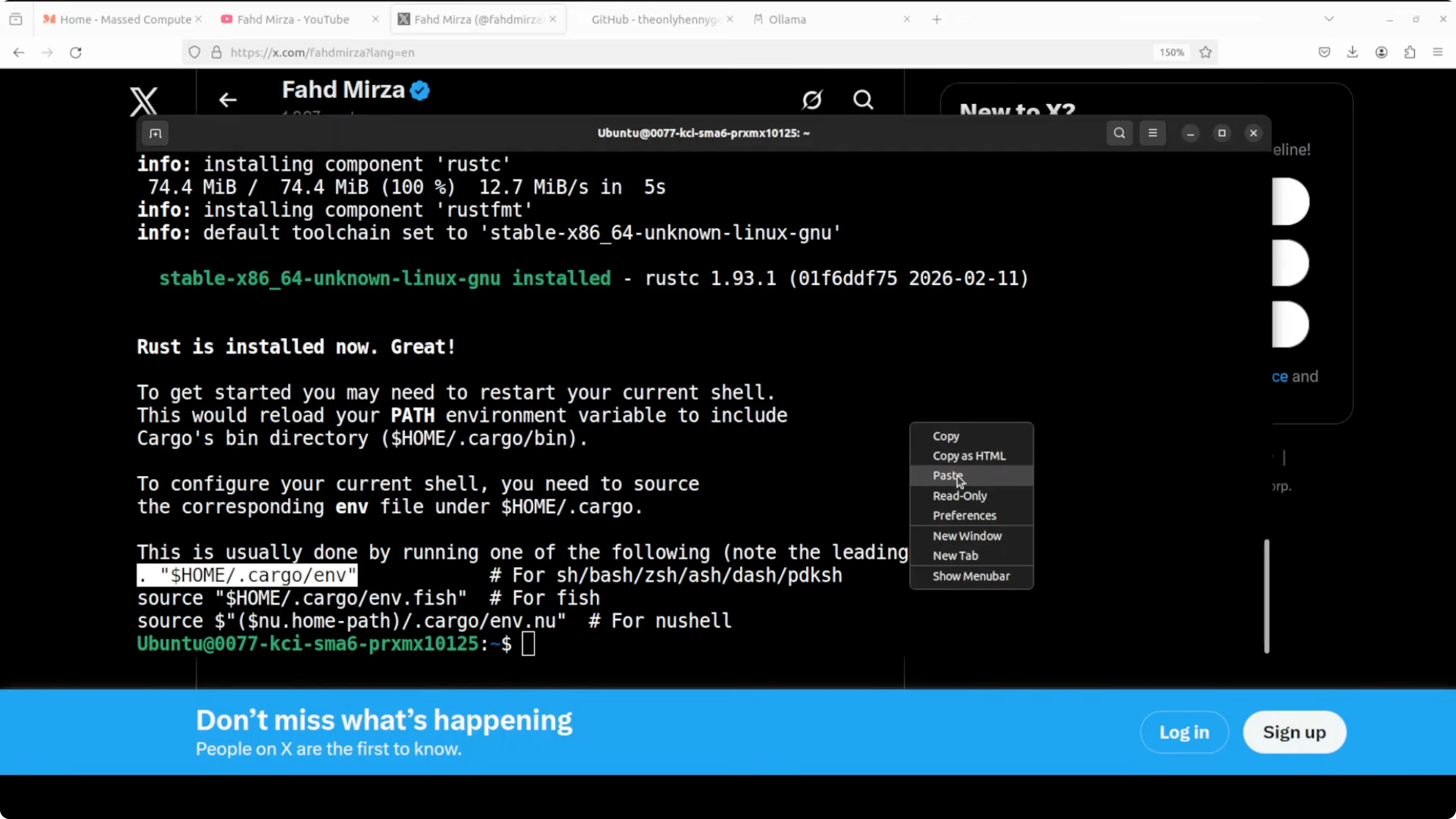Click the X profile search icon
Image resolution: width=1456 pixels, height=819 pixels.
(863, 100)
